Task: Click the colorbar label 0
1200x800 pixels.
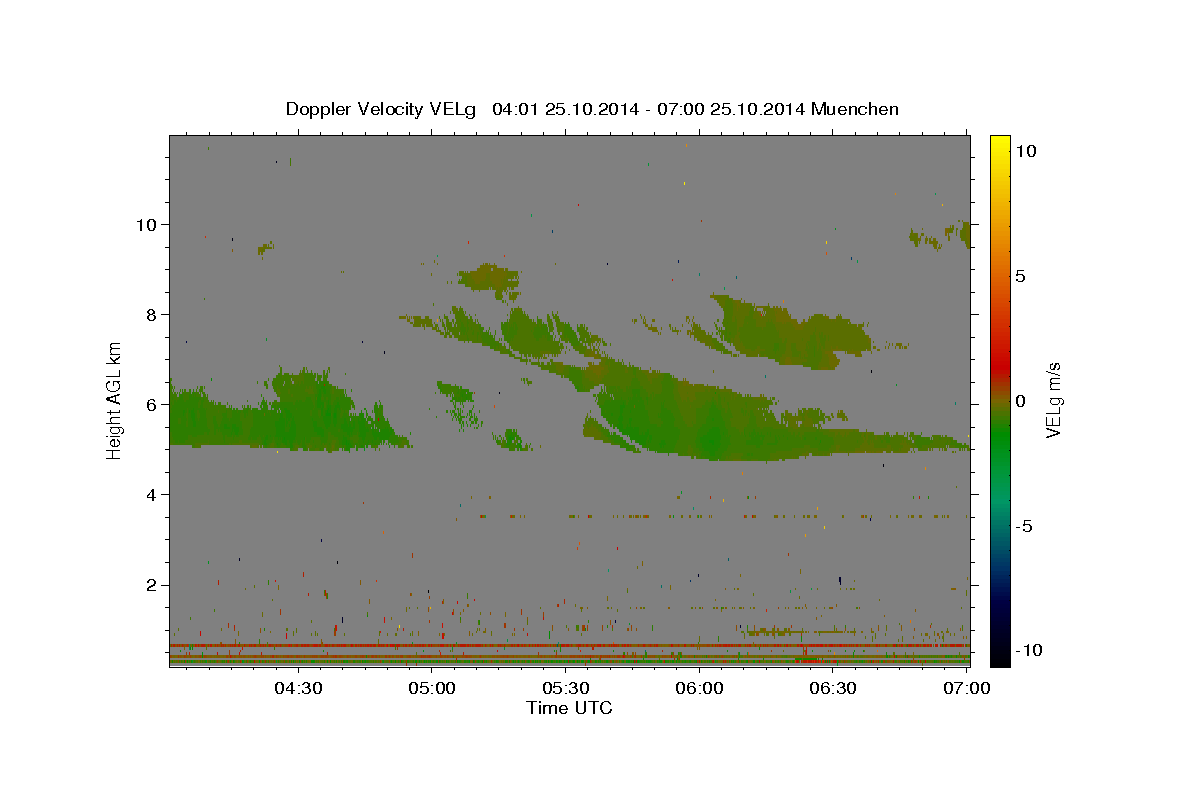Action: [1020, 401]
